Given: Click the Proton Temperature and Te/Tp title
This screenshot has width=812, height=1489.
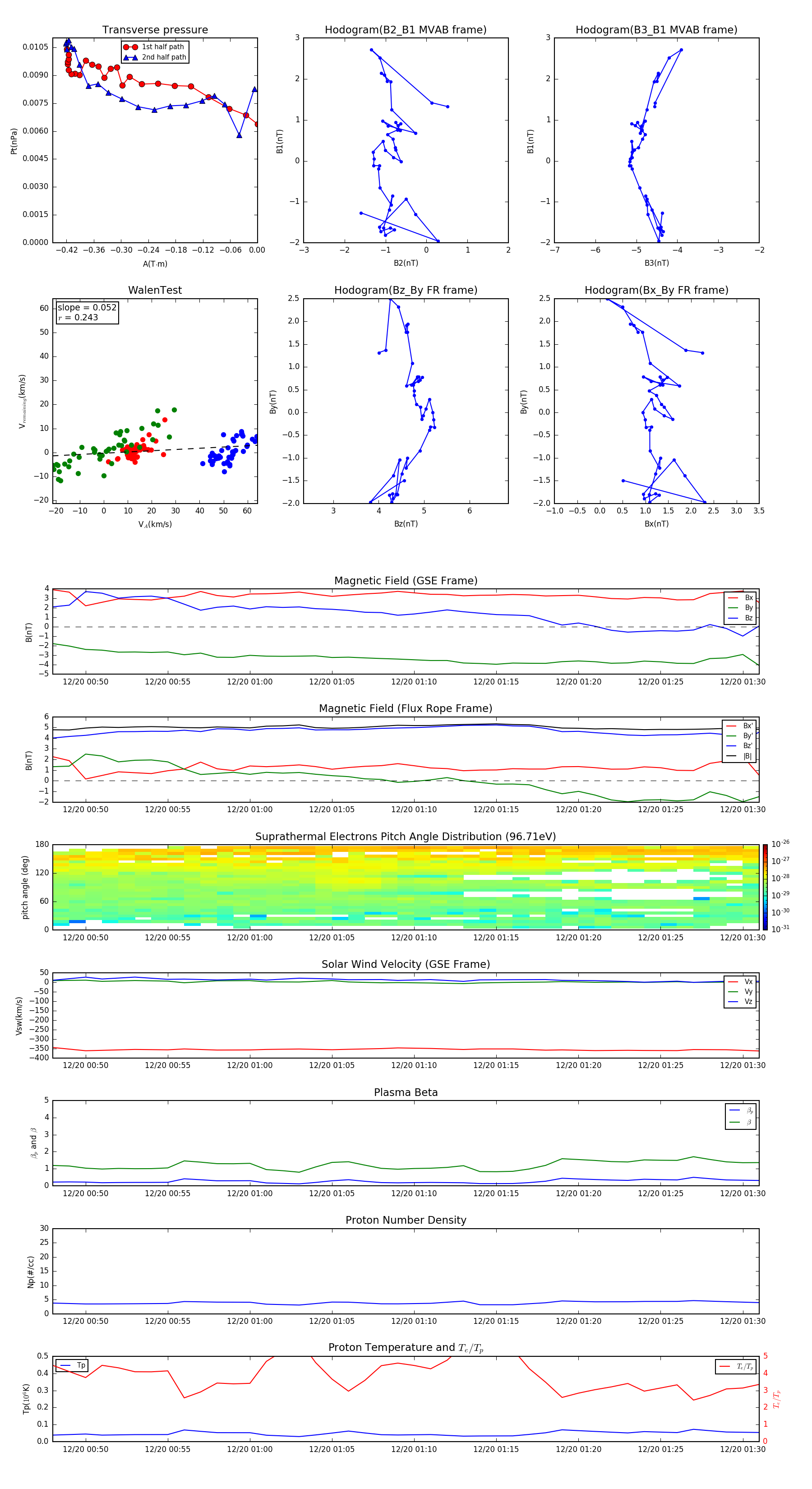Looking at the screenshot, I should tap(406, 1348).
